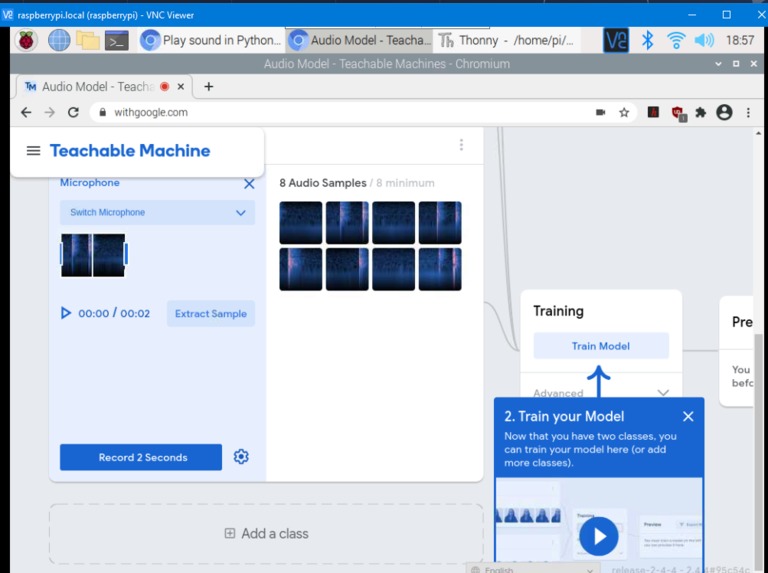Viewport: 768px width, 573px height.
Task: Click Record 2 Seconds
Action: 141,457
